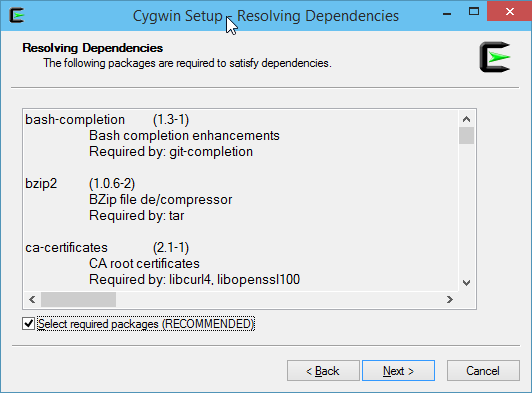Select the ca-certificates package entry

66,247
